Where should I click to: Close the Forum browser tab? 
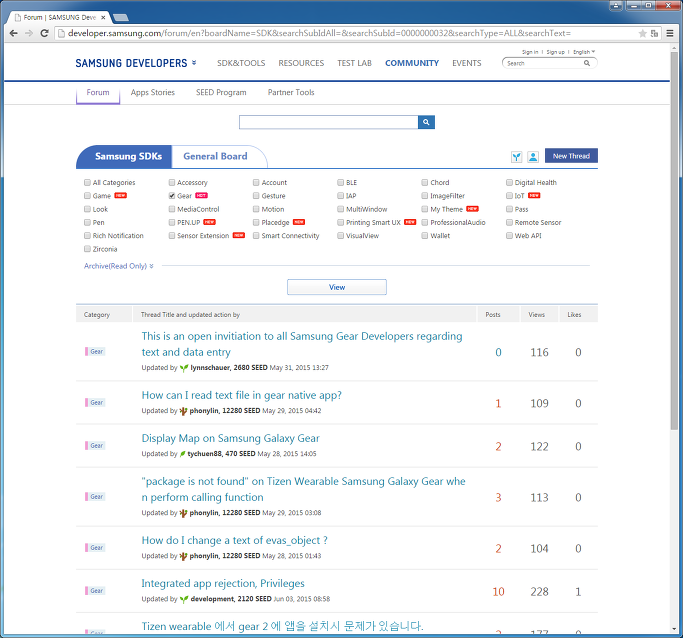pos(103,17)
